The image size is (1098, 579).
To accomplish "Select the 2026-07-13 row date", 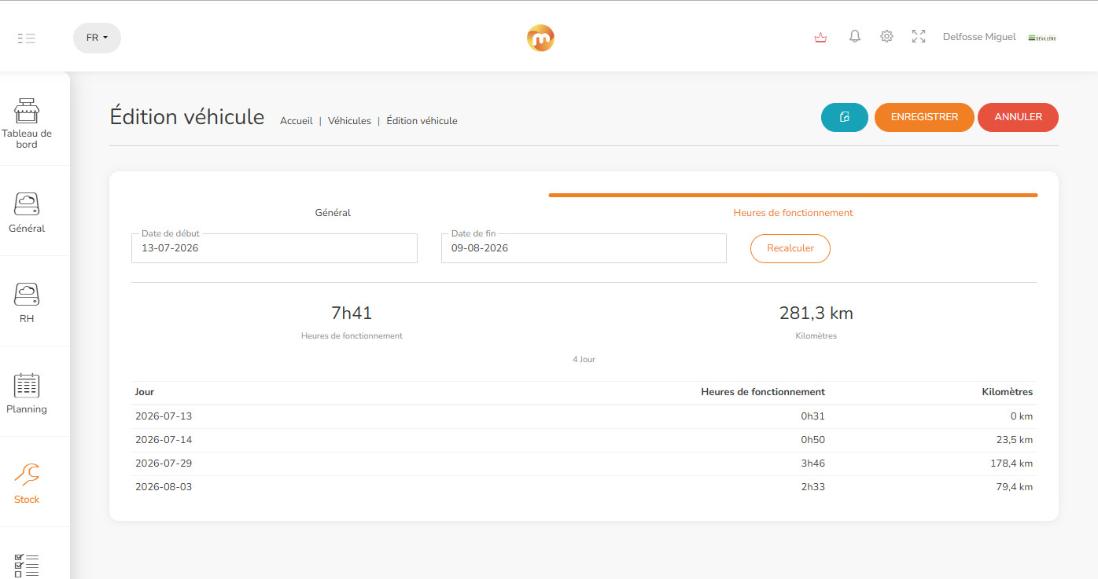I will point(163,416).
